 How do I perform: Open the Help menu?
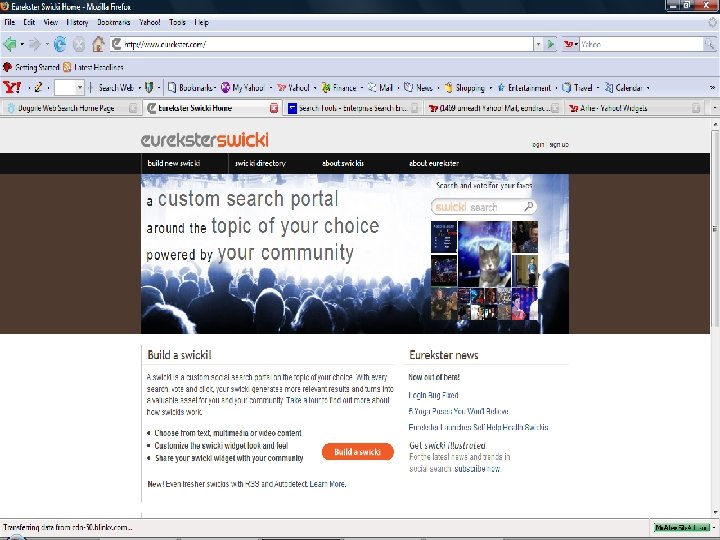tap(201, 22)
